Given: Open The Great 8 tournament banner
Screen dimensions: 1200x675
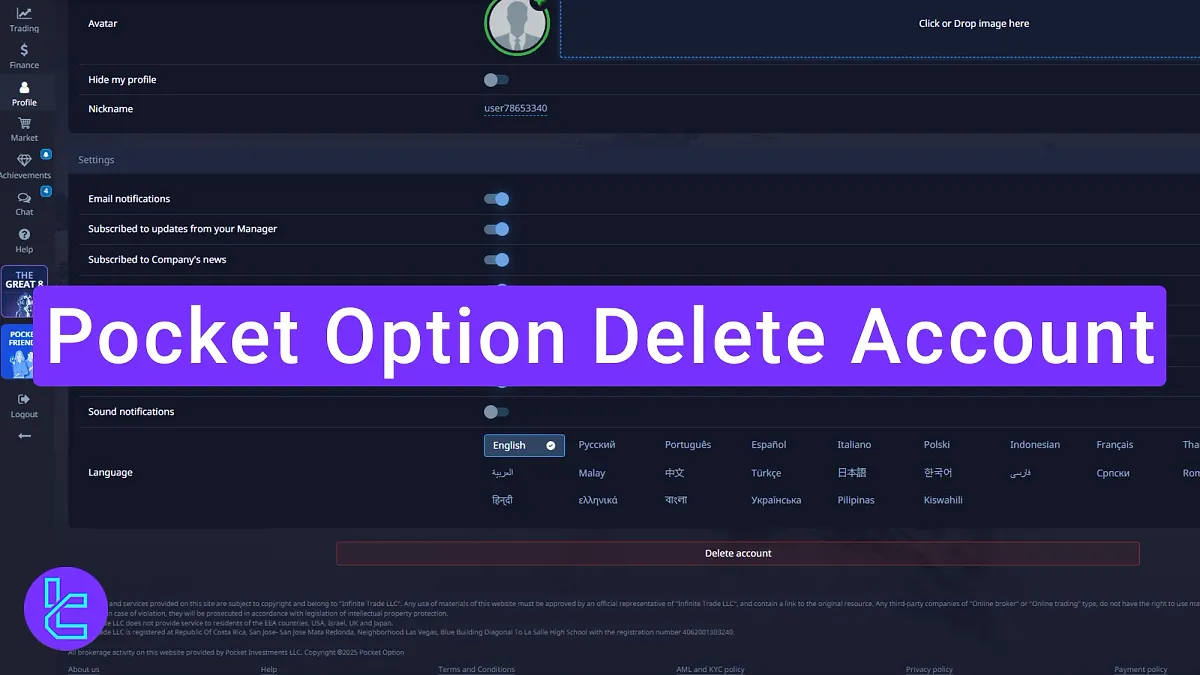Looking at the screenshot, I should tap(23, 287).
